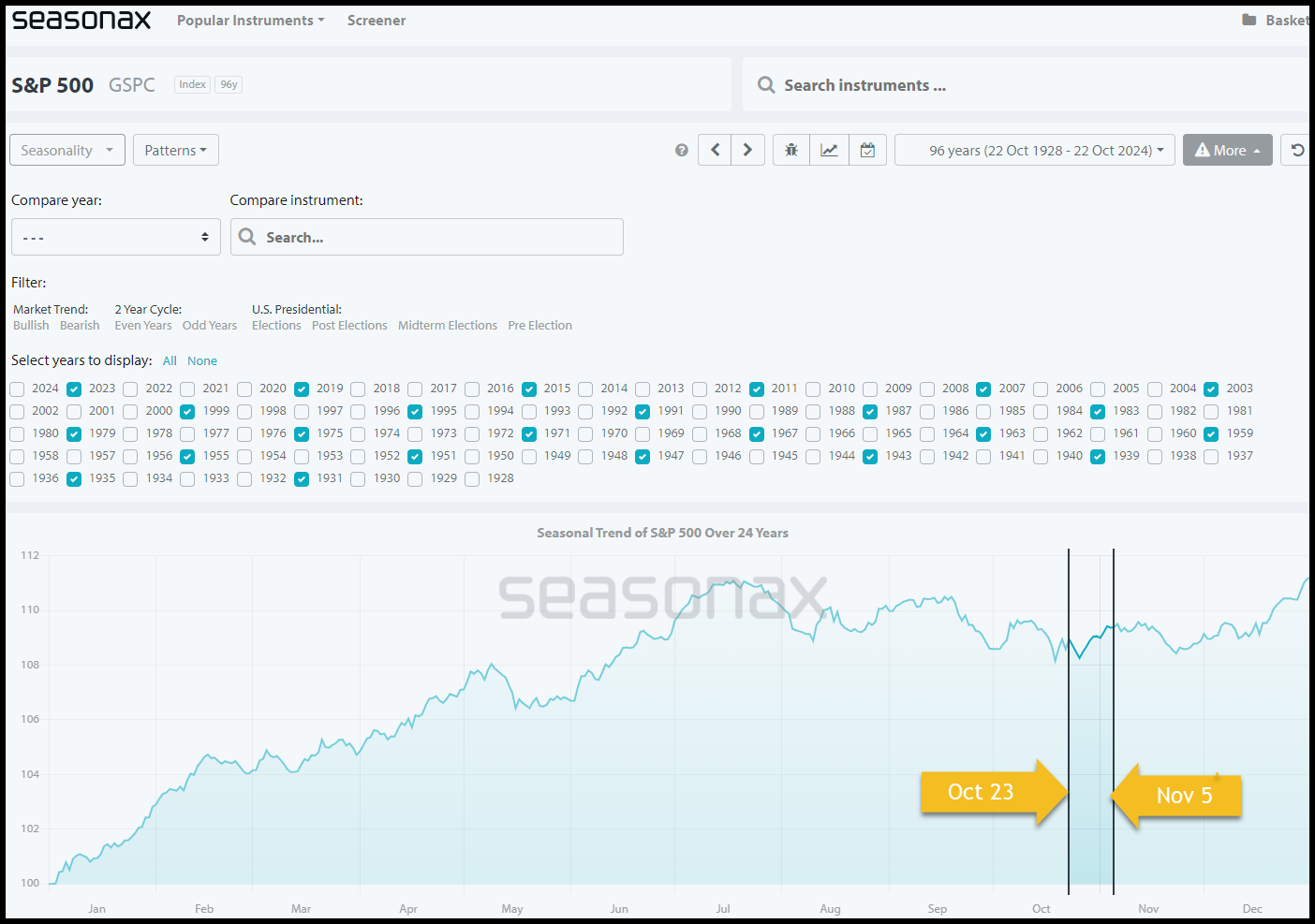Filter by Elections years
Screen dimensions: 1315x924
coord(276,326)
